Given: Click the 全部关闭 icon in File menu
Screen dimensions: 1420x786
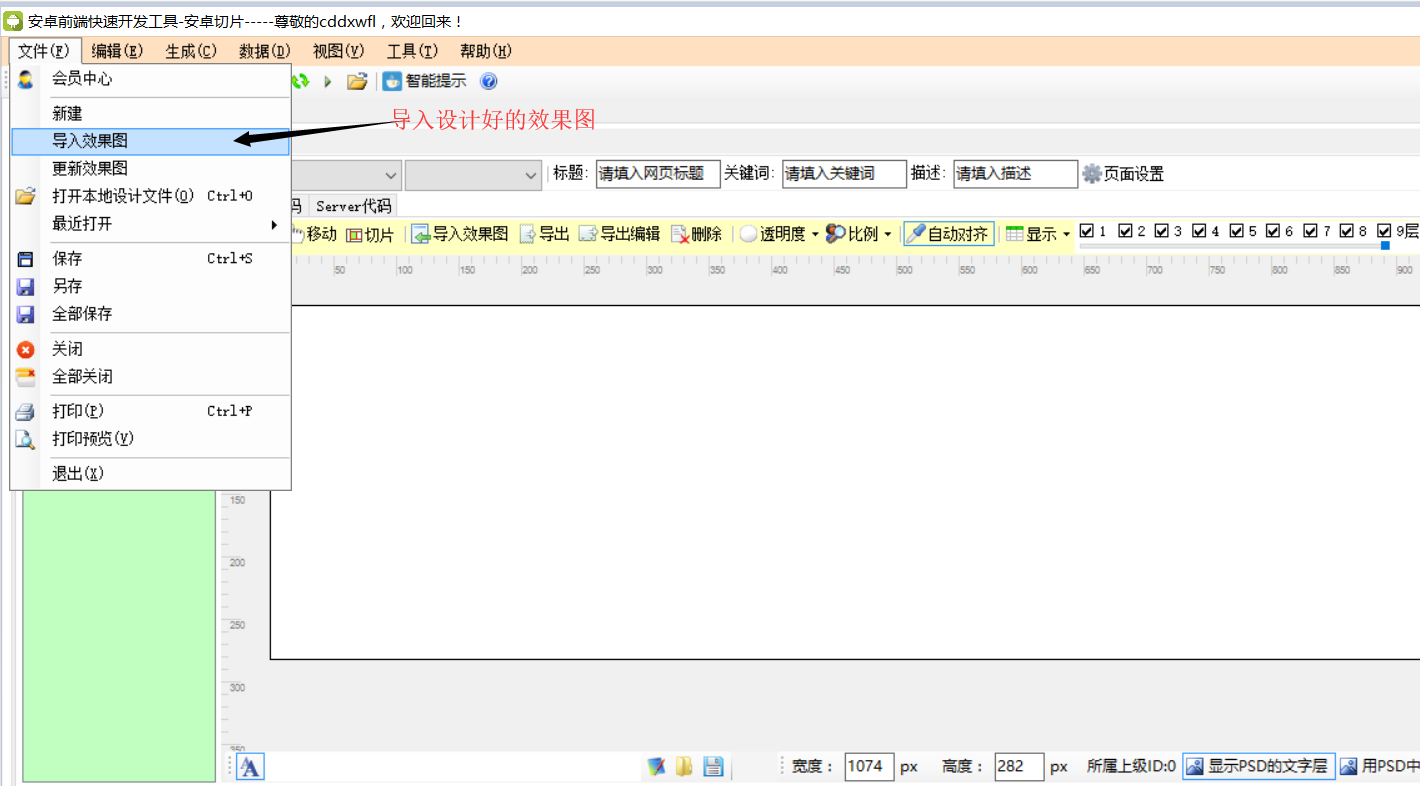Looking at the screenshot, I should click(x=26, y=377).
